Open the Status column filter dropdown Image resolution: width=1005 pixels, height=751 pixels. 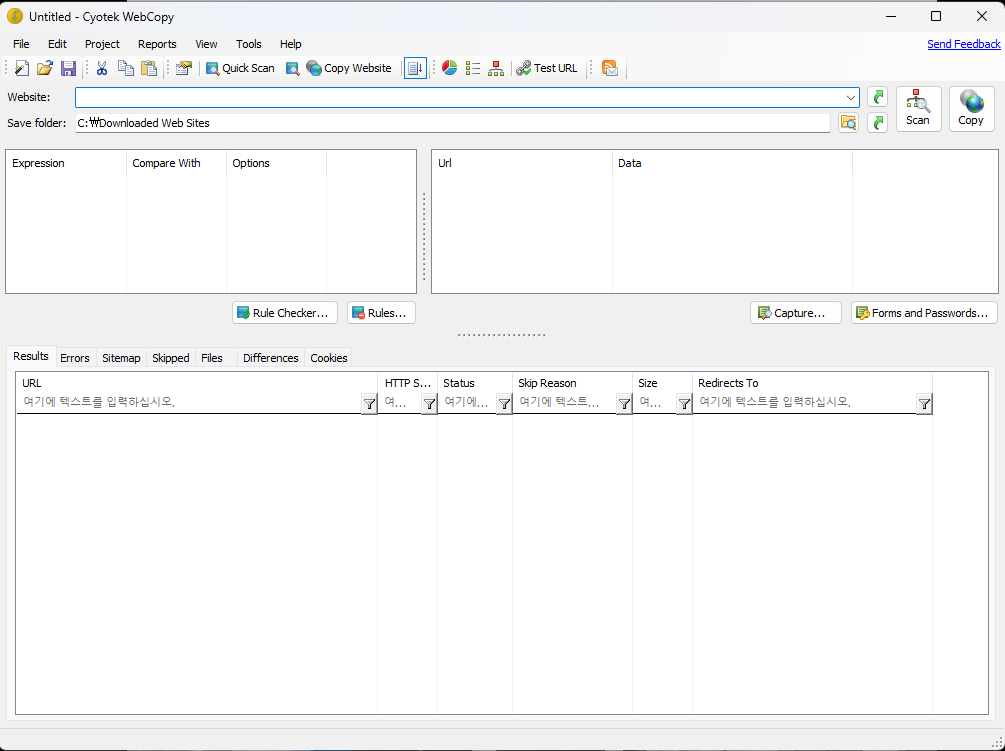[x=504, y=403]
